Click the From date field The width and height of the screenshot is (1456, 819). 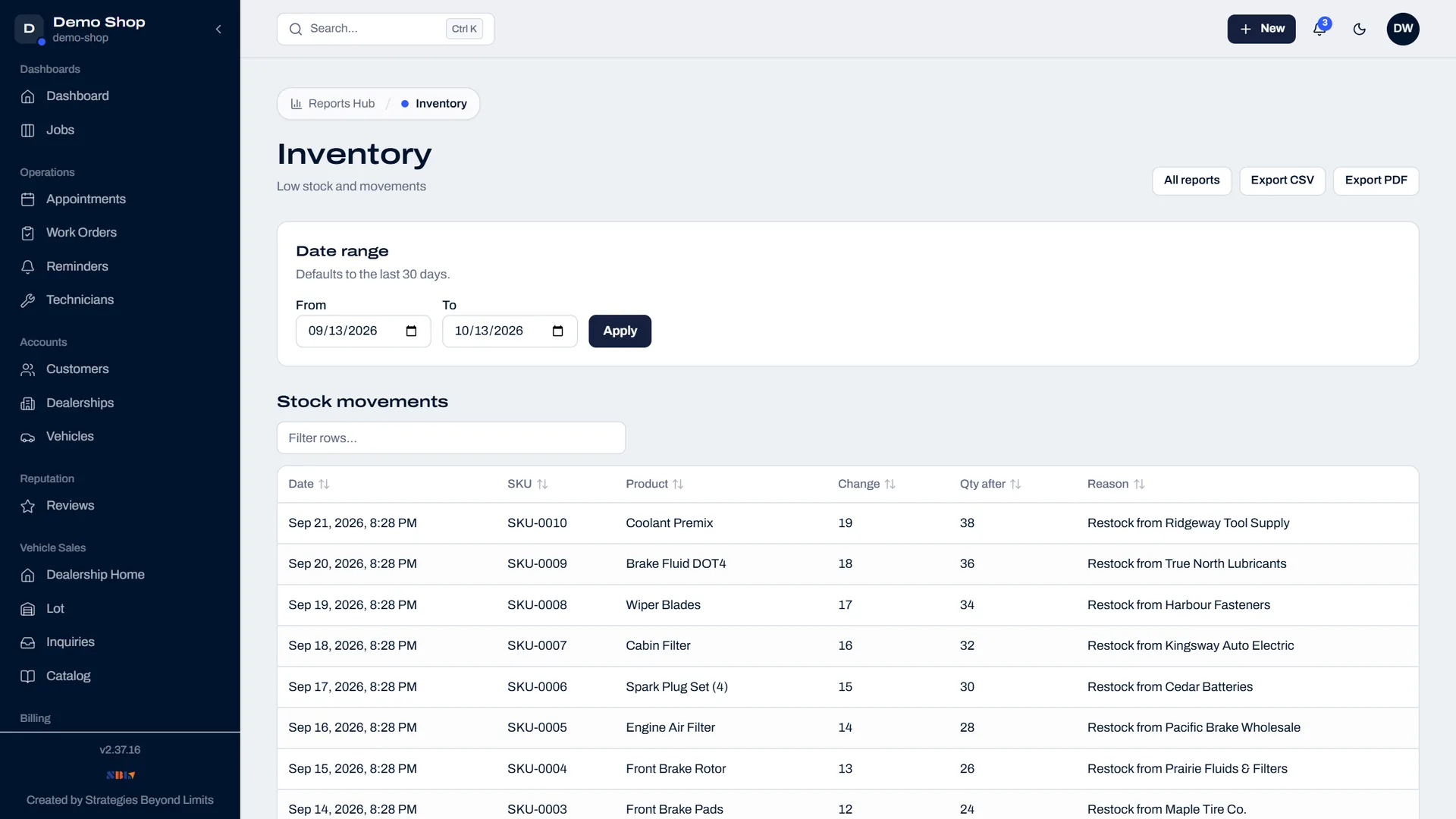363,331
